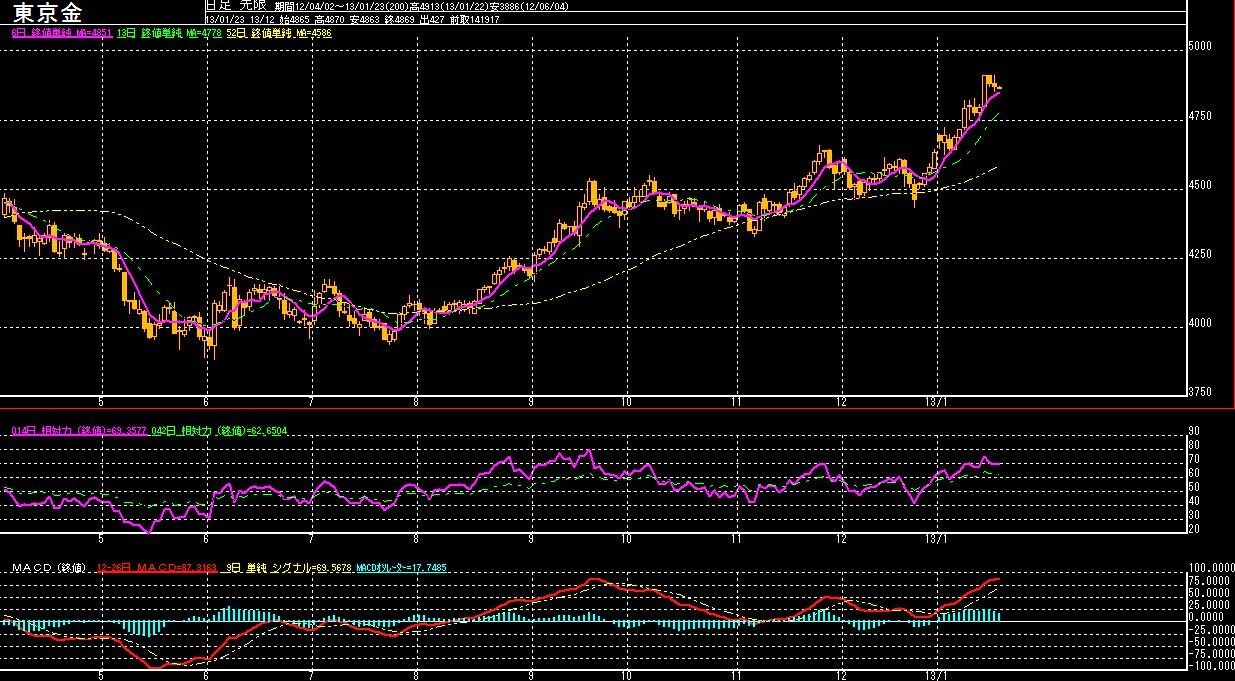
Task: Click the 4000 price axis label
Action: (x=1201, y=324)
